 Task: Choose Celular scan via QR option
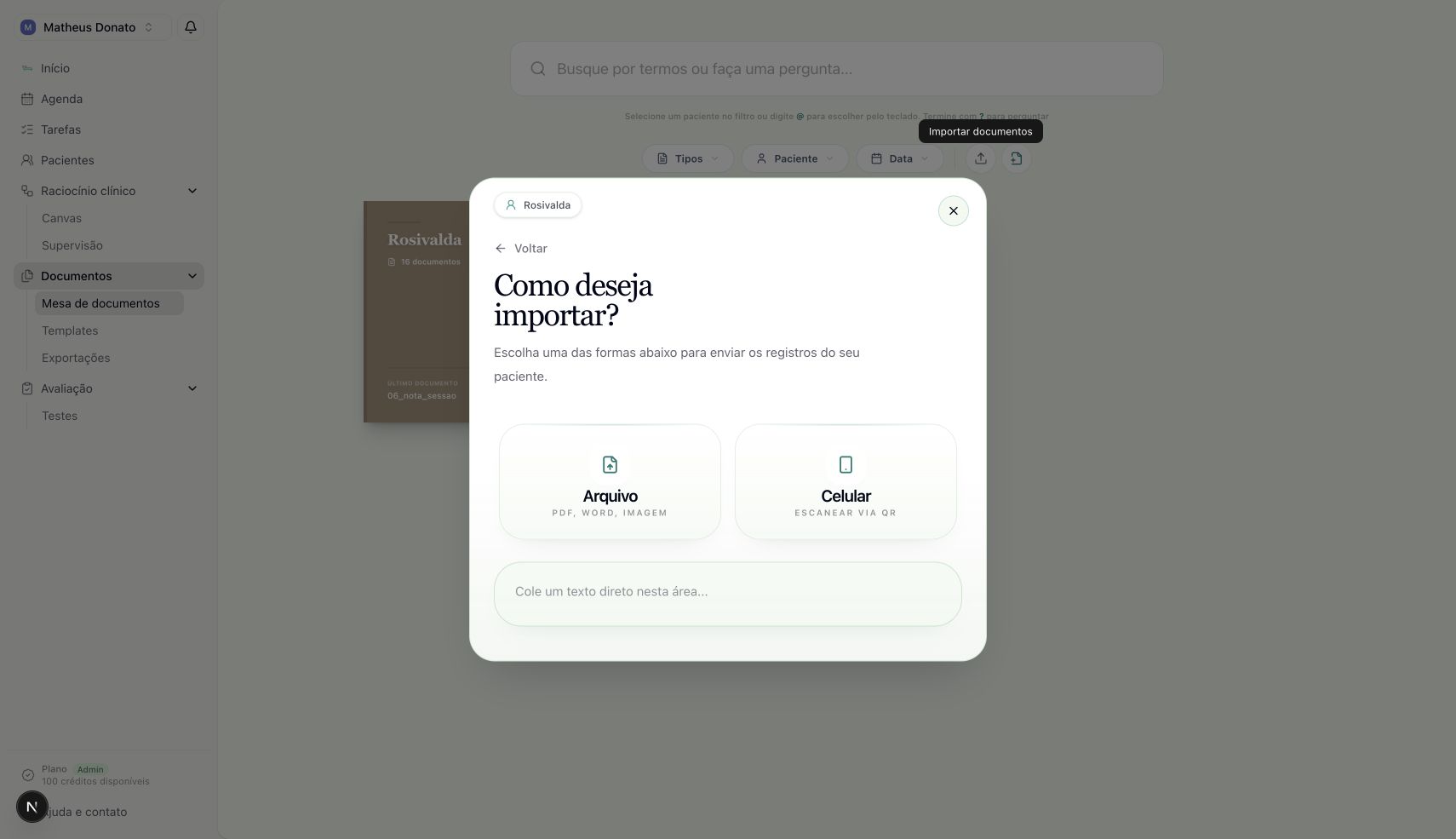(846, 481)
